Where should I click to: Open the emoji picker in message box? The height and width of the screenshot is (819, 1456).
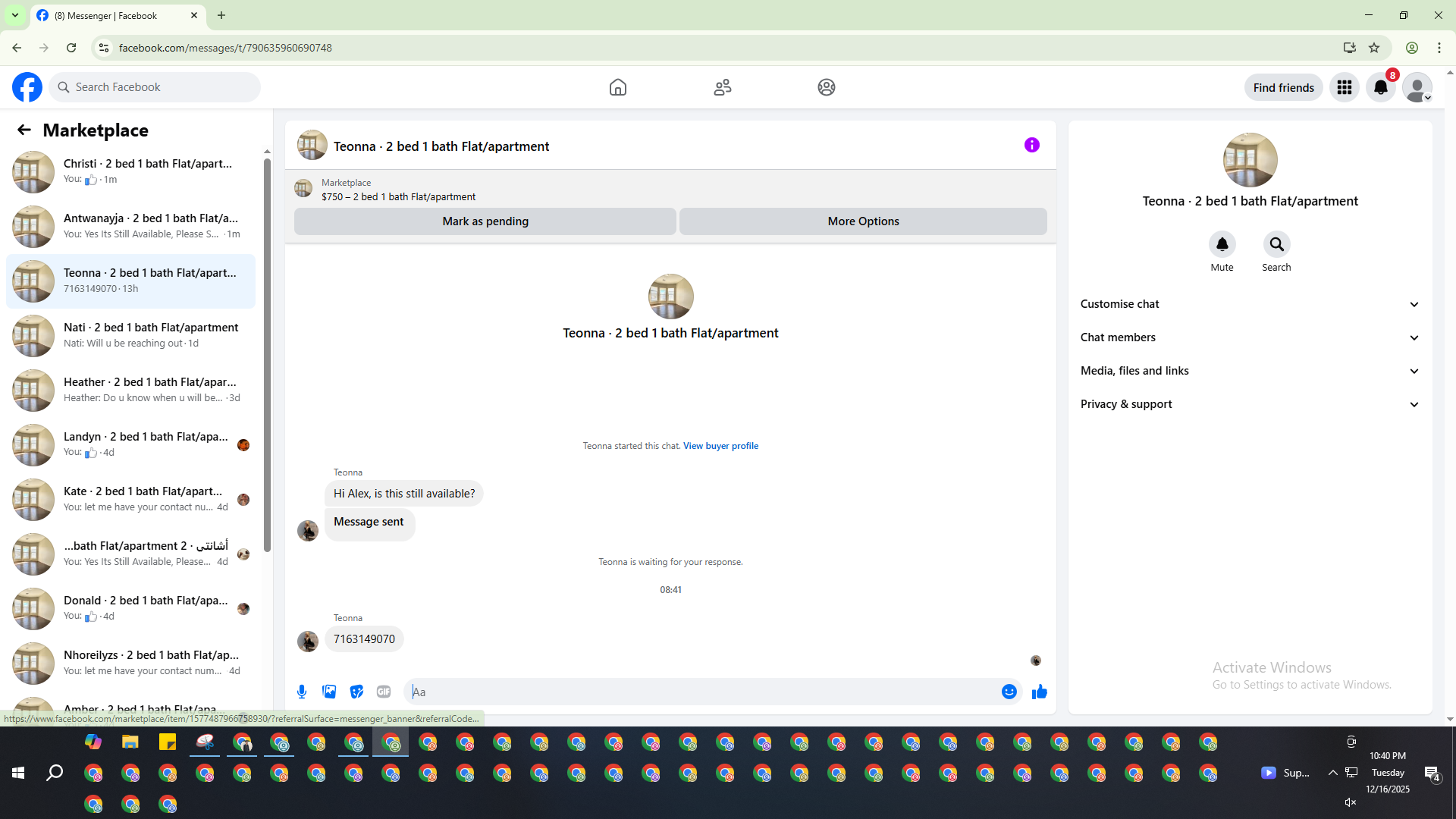tap(1009, 692)
